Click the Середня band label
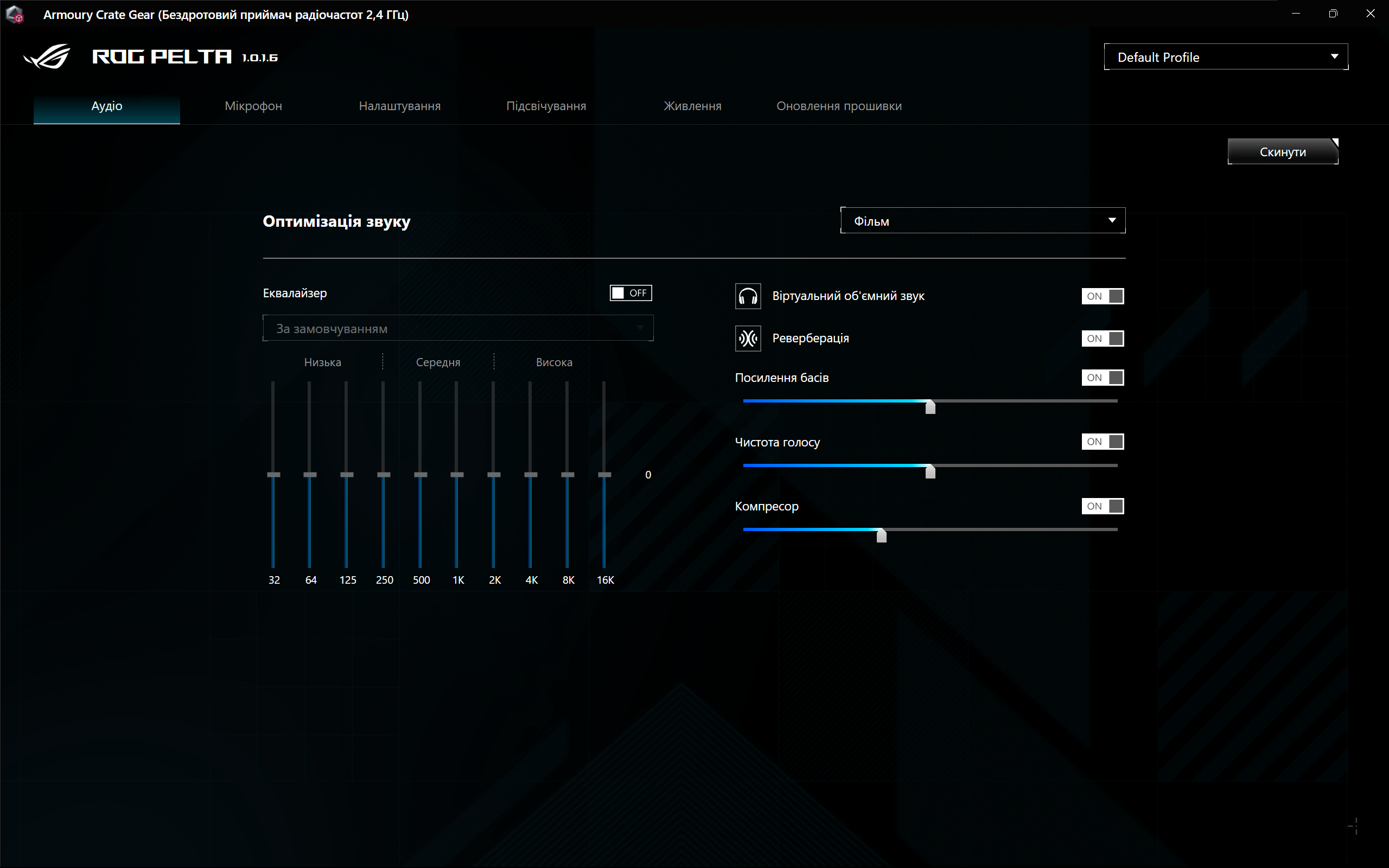The height and width of the screenshot is (868, 1389). (438, 362)
